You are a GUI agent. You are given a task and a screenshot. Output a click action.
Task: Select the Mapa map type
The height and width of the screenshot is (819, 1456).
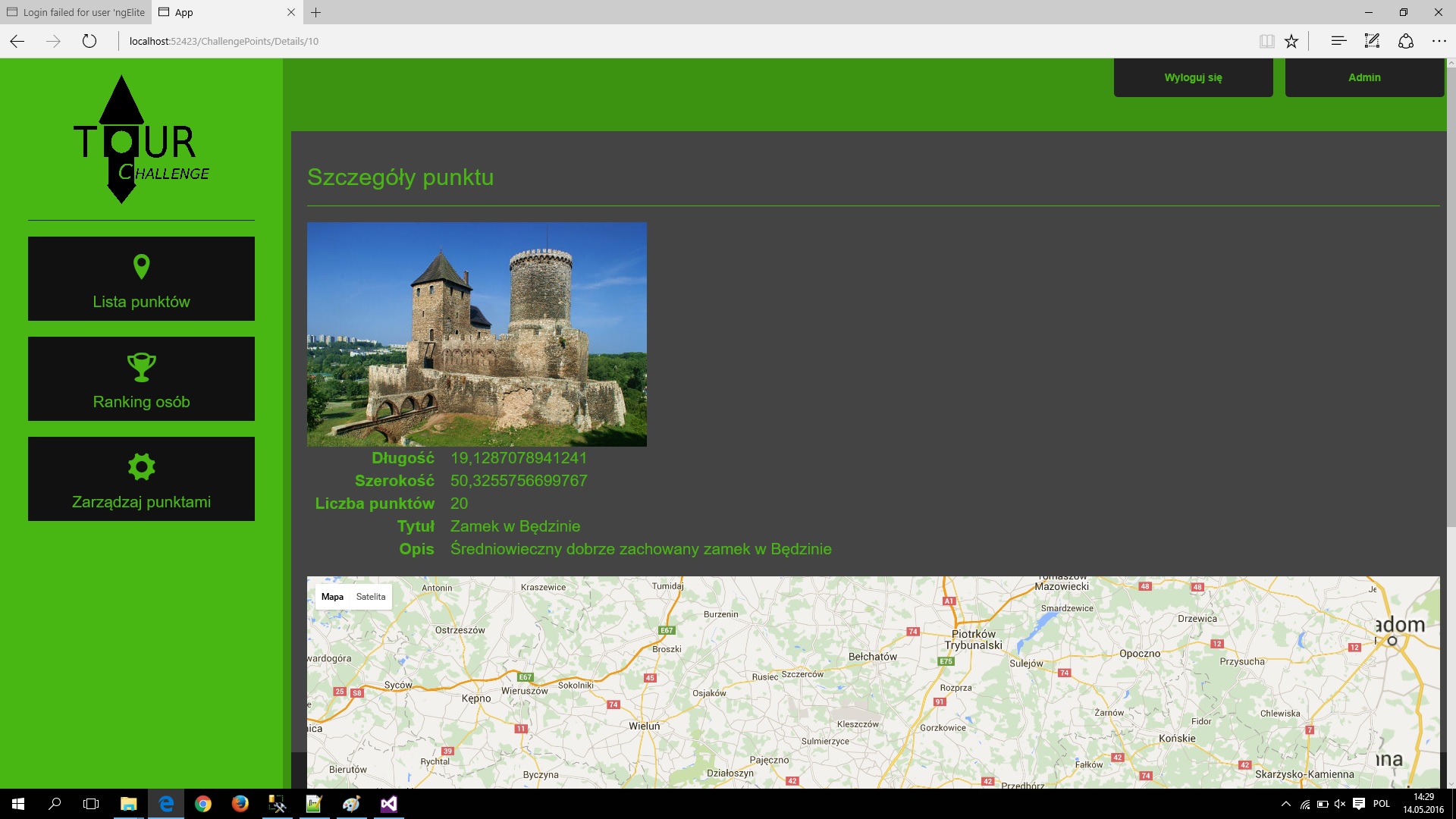pyautogui.click(x=332, y=597)
